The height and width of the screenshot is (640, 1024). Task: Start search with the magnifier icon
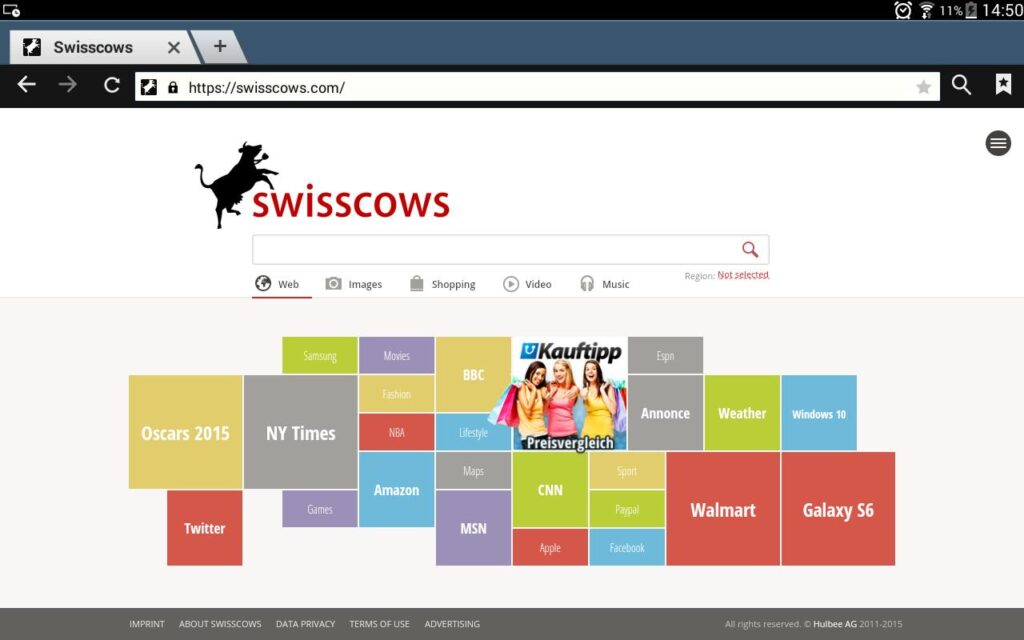click(750, 248)
